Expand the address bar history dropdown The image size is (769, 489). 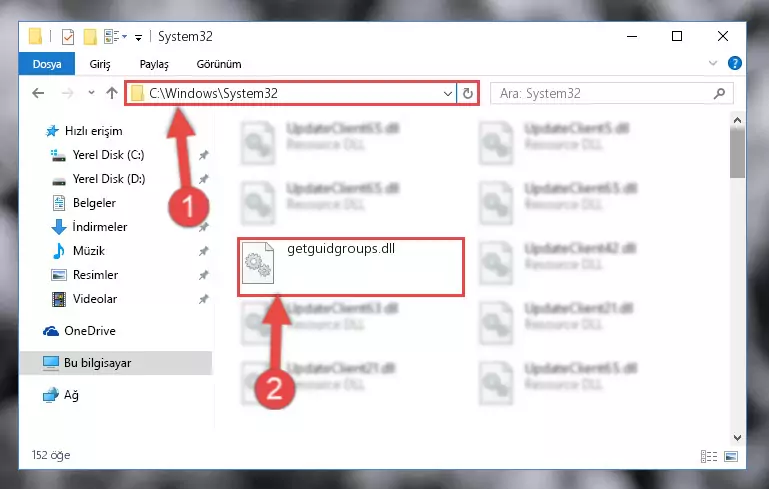[447, 93]
